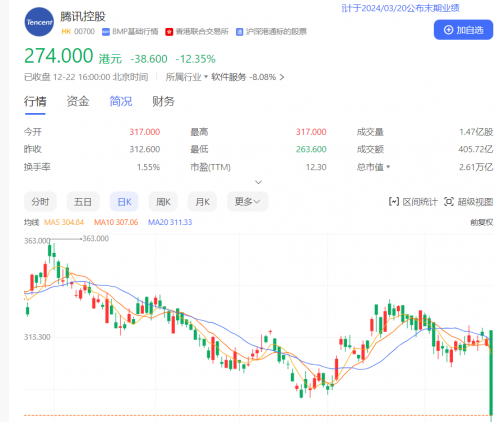Switch to the 财务 tab
This screenshot has width=500, height=422.
tap(163, 101)
